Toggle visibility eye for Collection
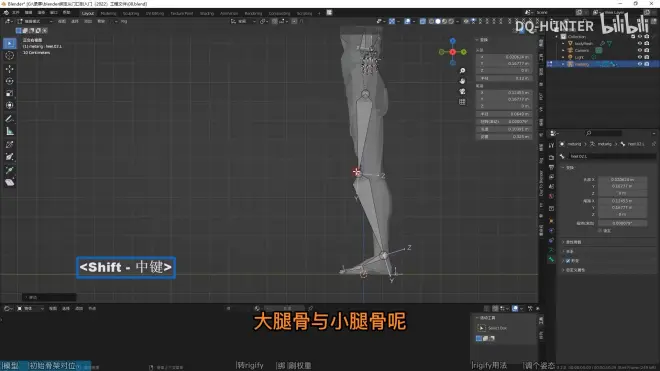This screenshot has width=660, height=371. click(639, 37)
